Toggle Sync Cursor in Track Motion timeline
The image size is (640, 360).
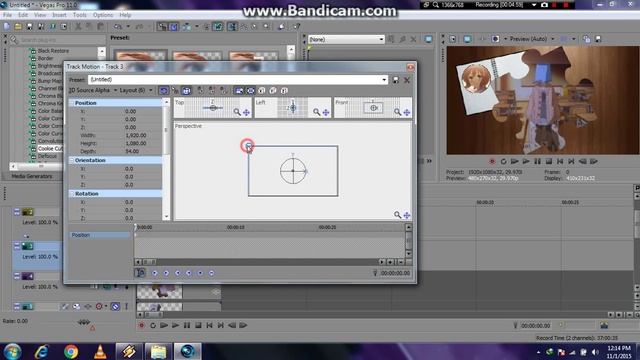coord(140,273)
